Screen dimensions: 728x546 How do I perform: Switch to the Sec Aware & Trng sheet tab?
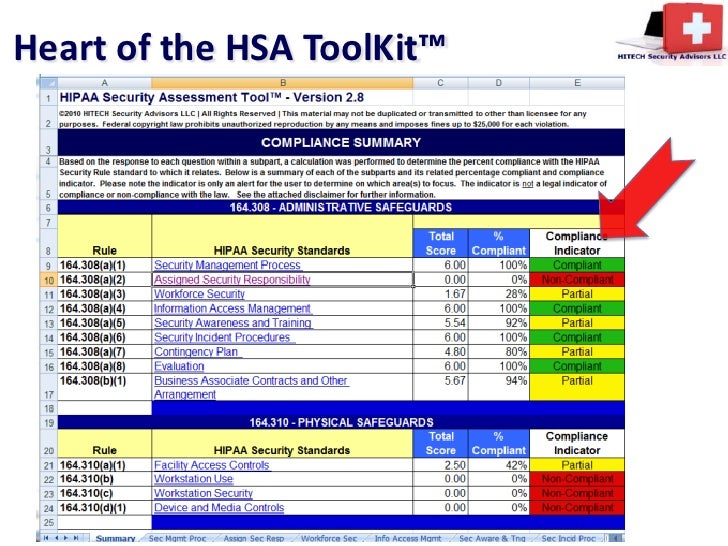tap(492, 538)
